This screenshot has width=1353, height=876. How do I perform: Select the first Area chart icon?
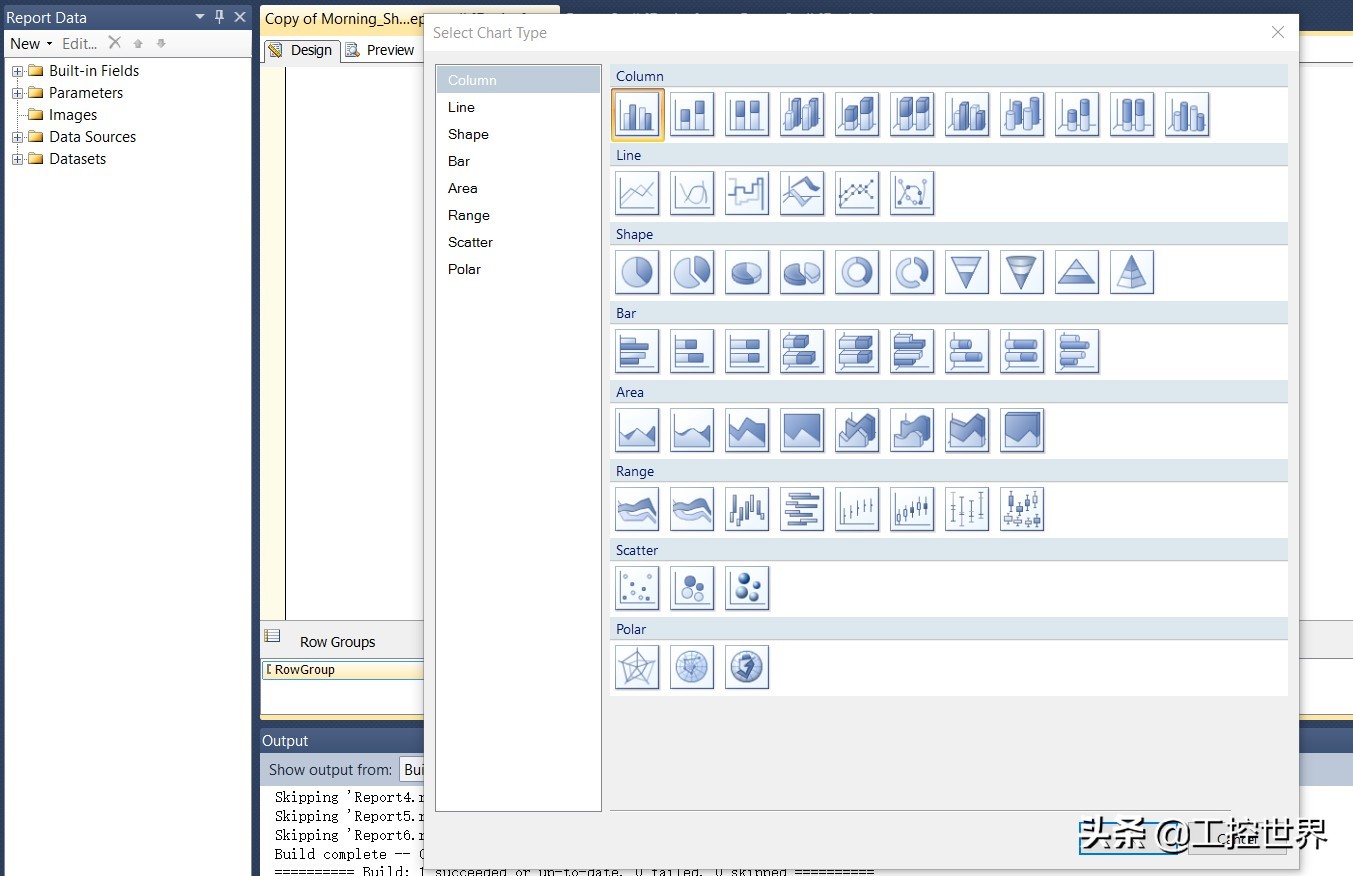pos(637,430)
